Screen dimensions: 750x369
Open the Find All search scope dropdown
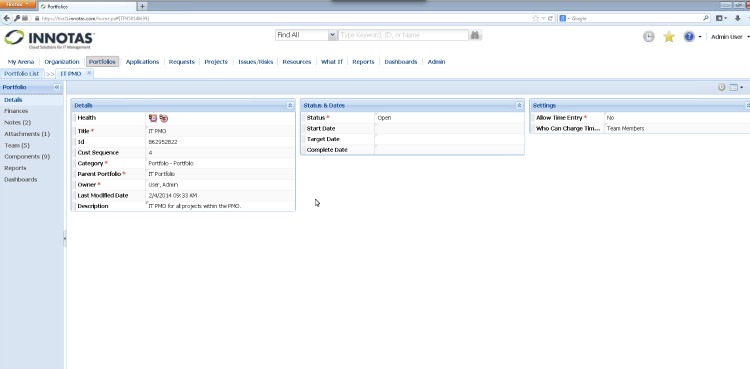(306, 35)
